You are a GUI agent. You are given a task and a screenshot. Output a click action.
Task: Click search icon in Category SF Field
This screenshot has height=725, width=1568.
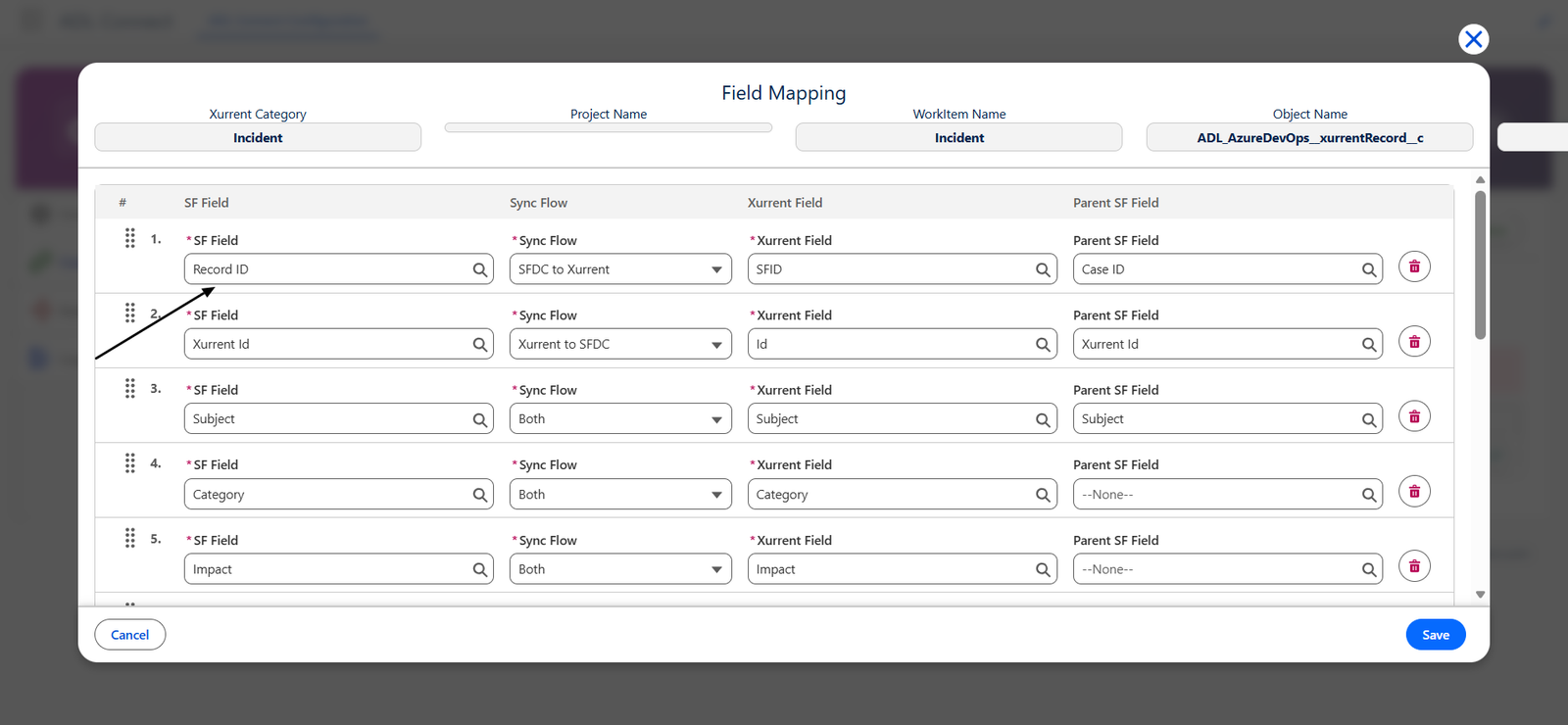pyautogui.click(x=480, y=495)
